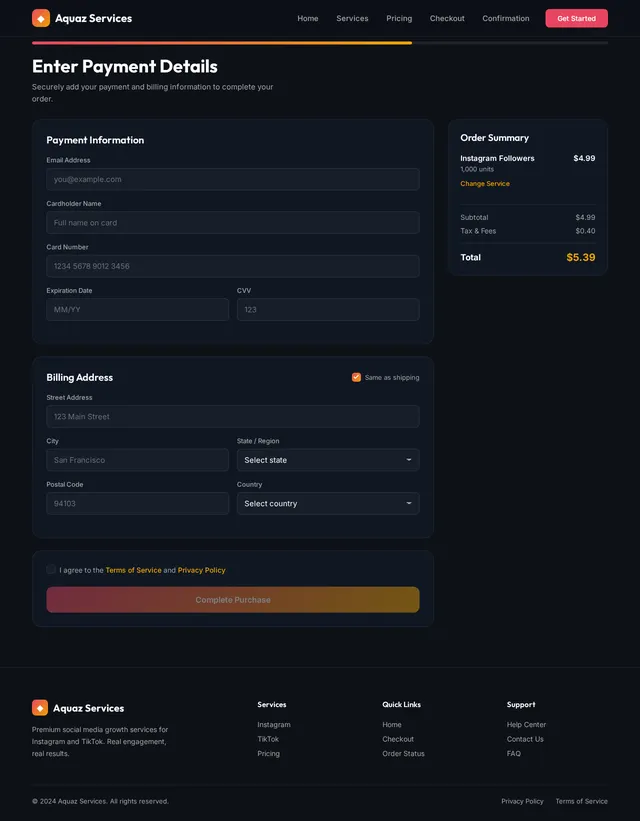Open the Contact Us link
Viewport: 640px width, 821px height.
(525, 739)
